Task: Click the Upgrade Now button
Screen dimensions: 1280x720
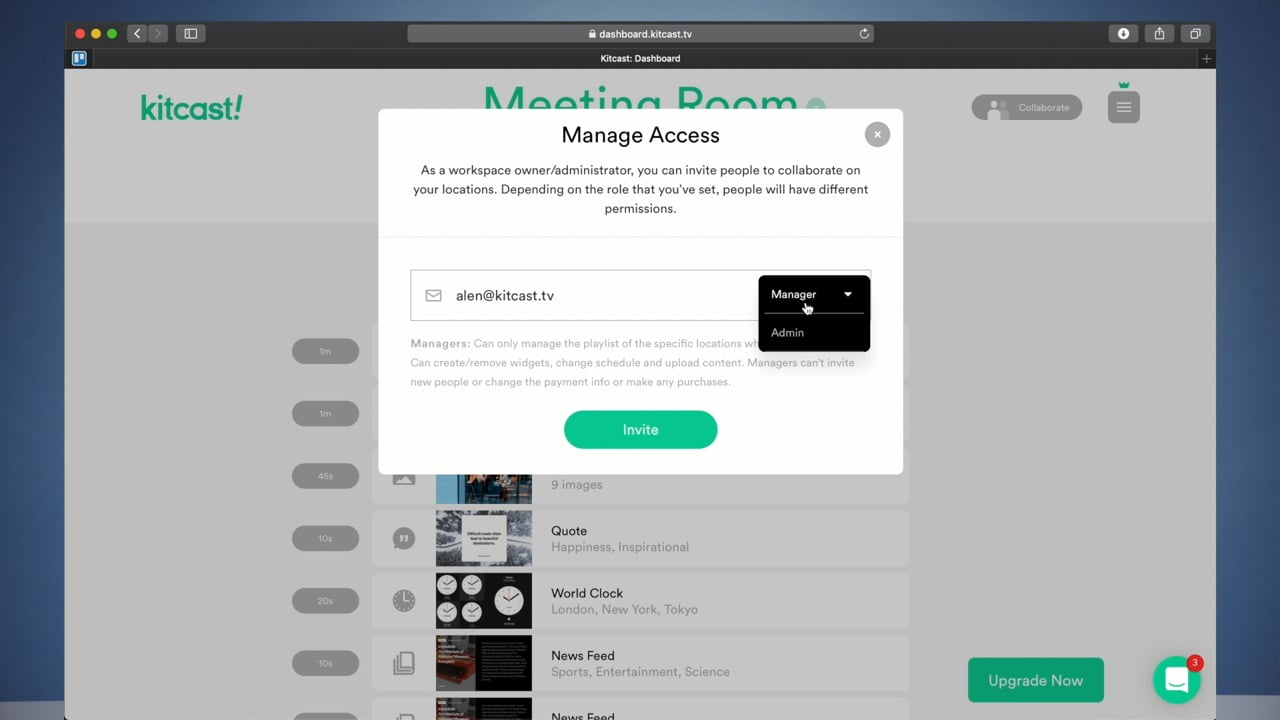Action: point(1035,680)
